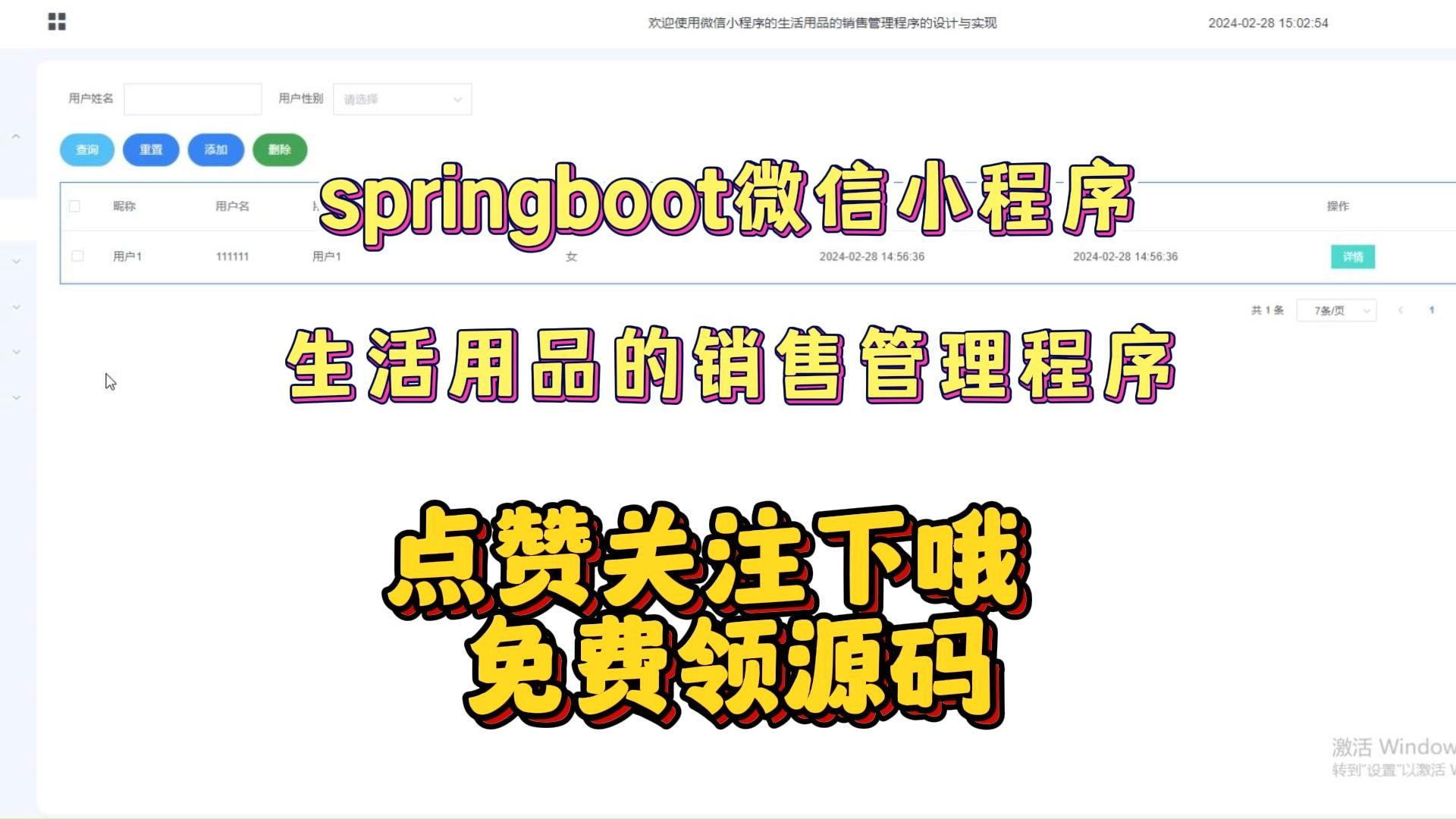Image resolution: width=1456 pixels, height=819 pixels.
Task: Toggle the select-all header checkbox
Action: [x=77, y=206]
